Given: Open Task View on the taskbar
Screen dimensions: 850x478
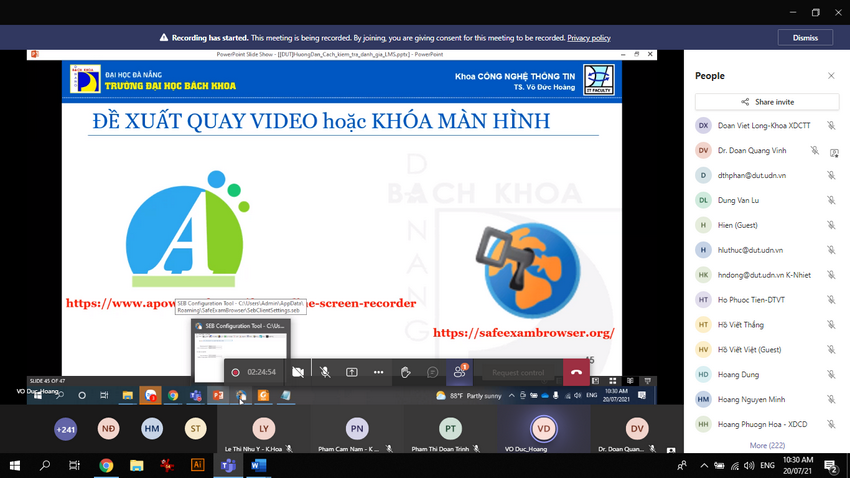Looking at the screenshot, I should click(74, 466).
